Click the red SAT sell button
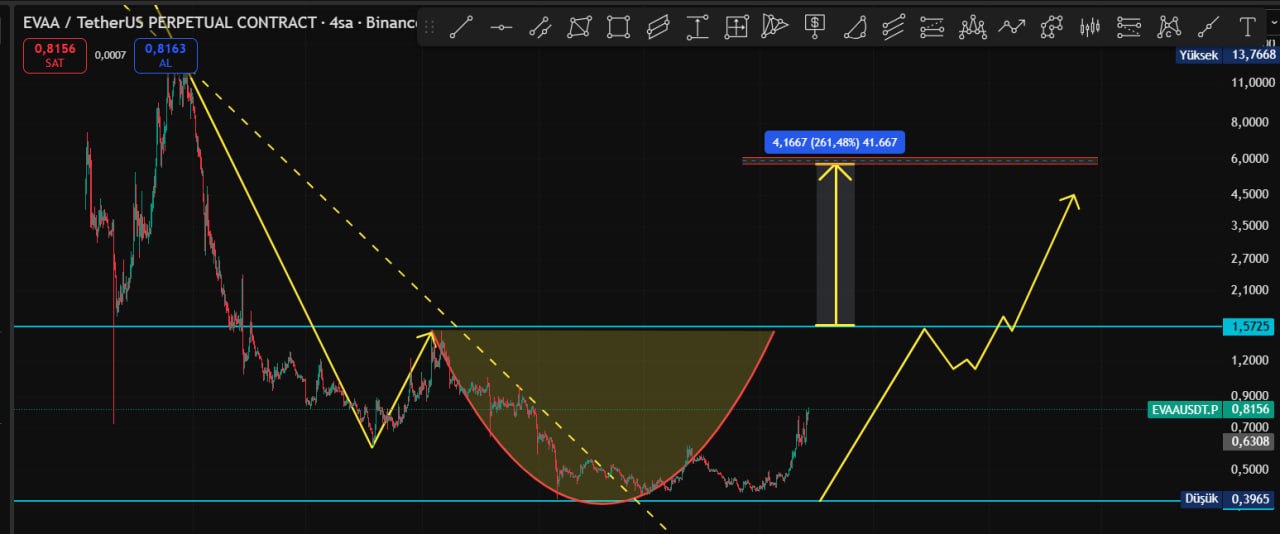Screen dimensions: 1280x534 pos(55,54)
